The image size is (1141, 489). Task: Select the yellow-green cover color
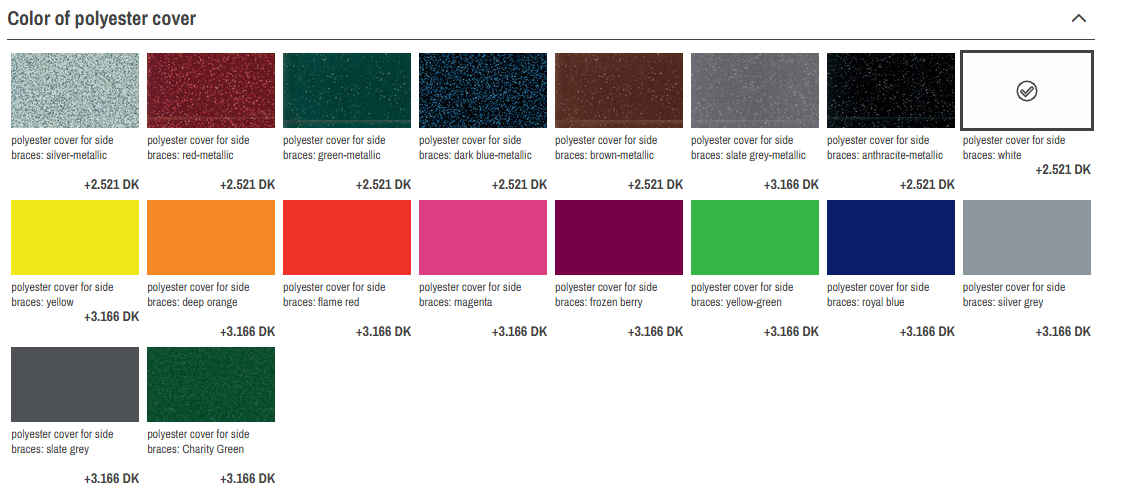(755, 237)
